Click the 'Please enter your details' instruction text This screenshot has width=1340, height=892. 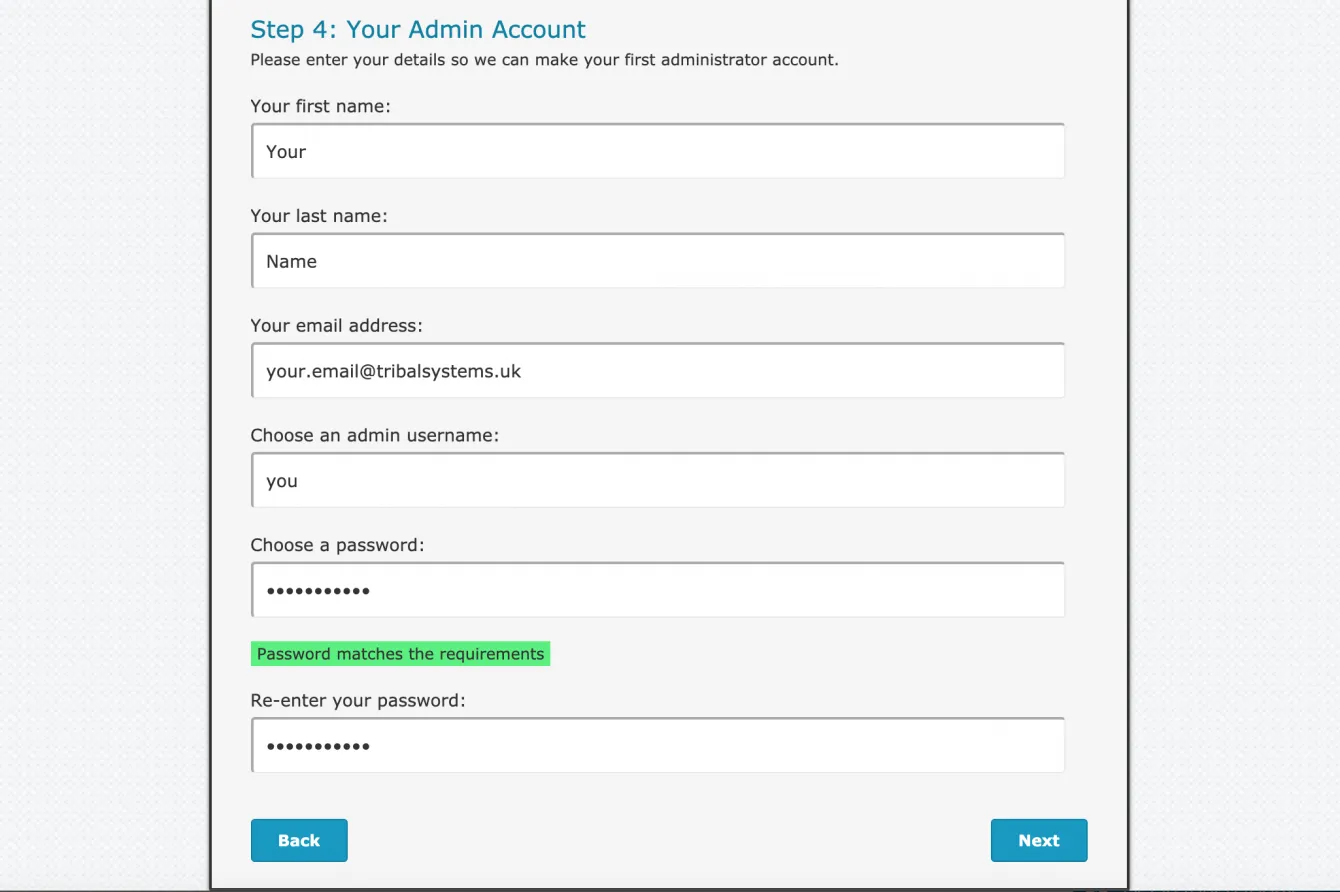544,60
